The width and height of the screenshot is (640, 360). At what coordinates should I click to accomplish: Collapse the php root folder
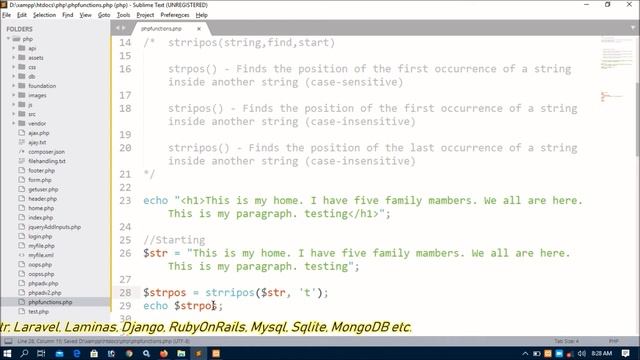8,39
